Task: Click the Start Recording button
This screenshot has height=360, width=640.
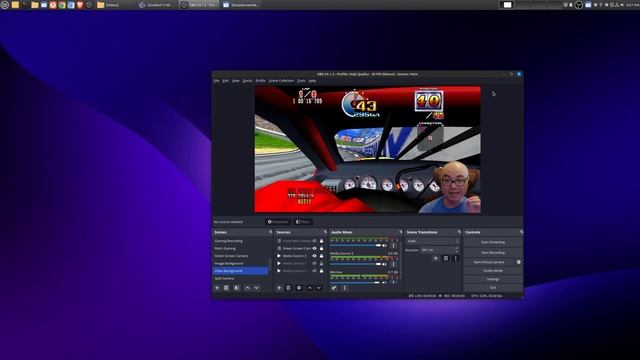Action: tap(493, 253)
